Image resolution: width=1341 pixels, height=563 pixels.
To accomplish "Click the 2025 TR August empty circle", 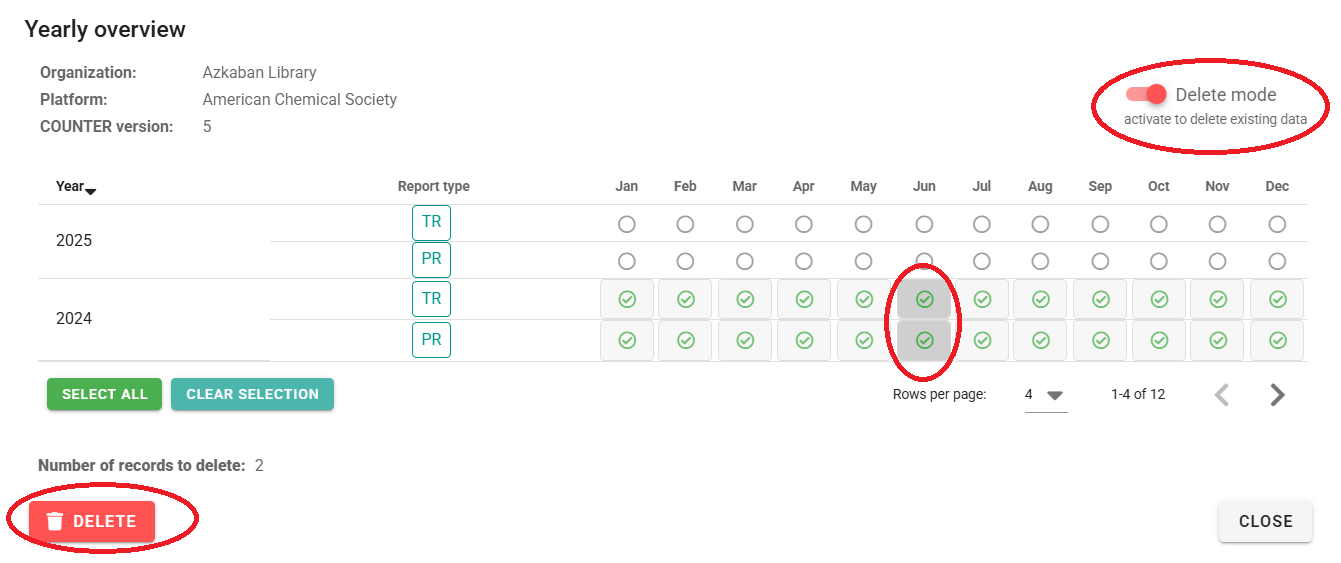I will point(1040,224).
